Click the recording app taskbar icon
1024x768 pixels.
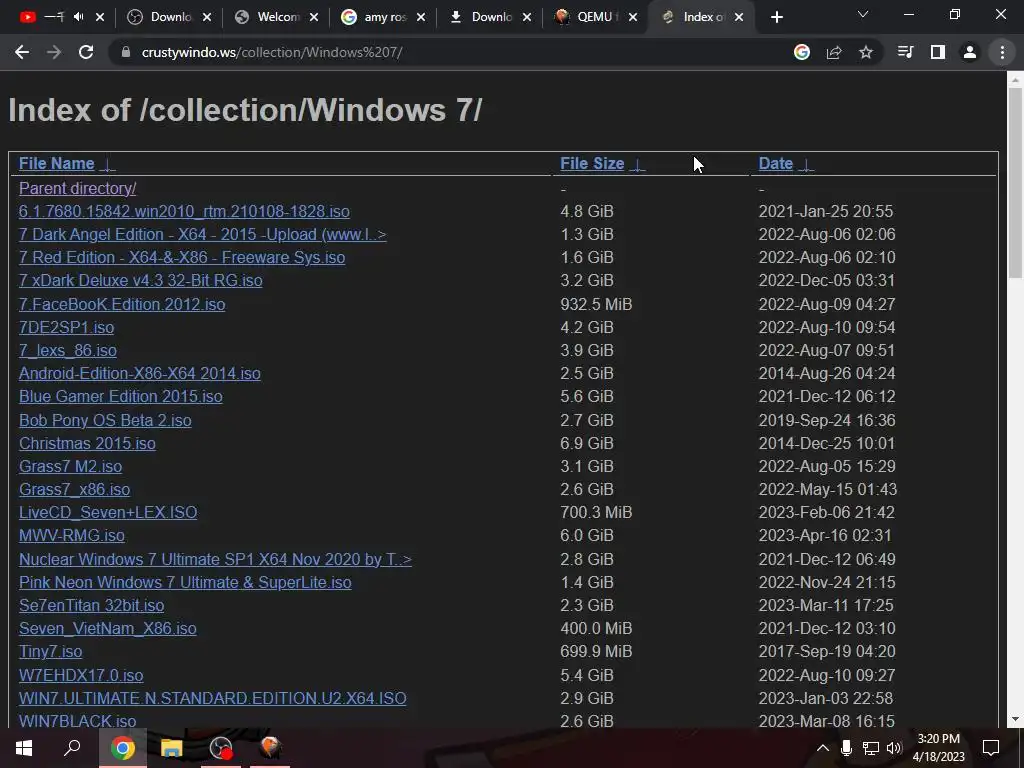tap(221, 748)
